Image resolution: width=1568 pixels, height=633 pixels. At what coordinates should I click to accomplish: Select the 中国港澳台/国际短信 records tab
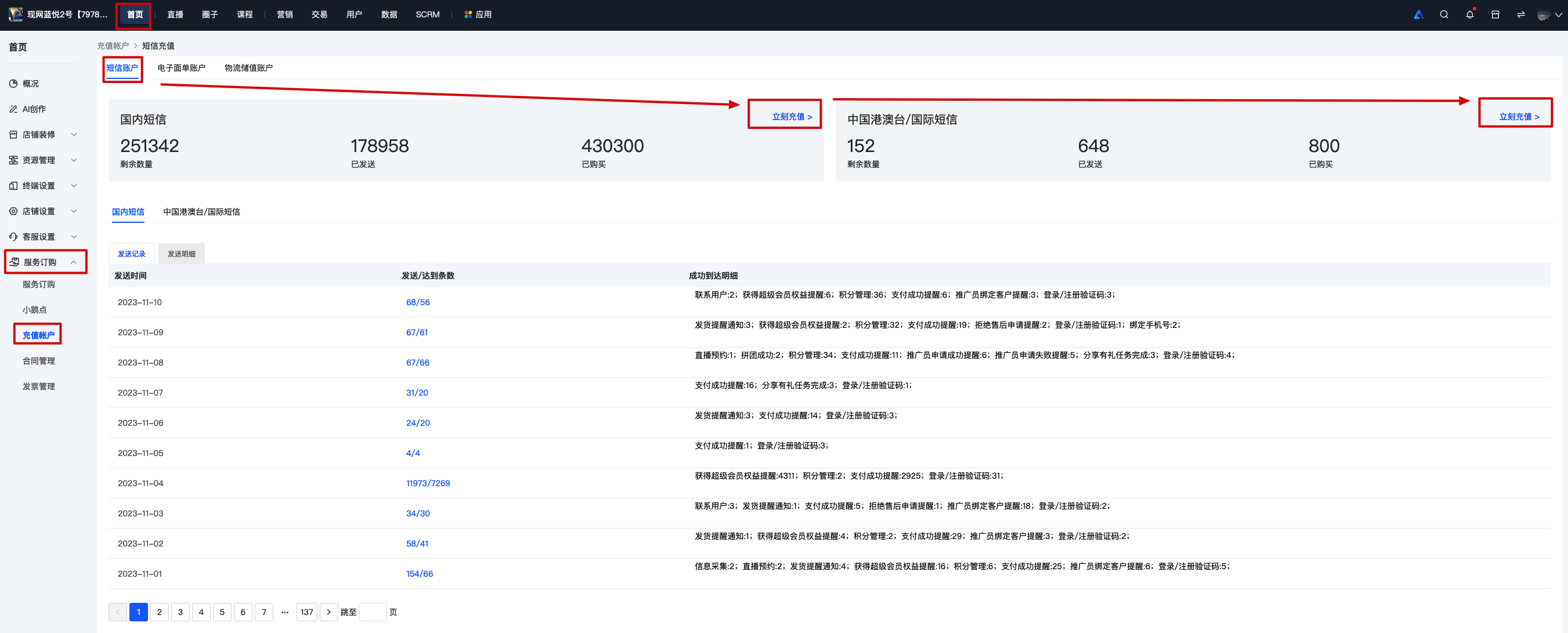201,212
